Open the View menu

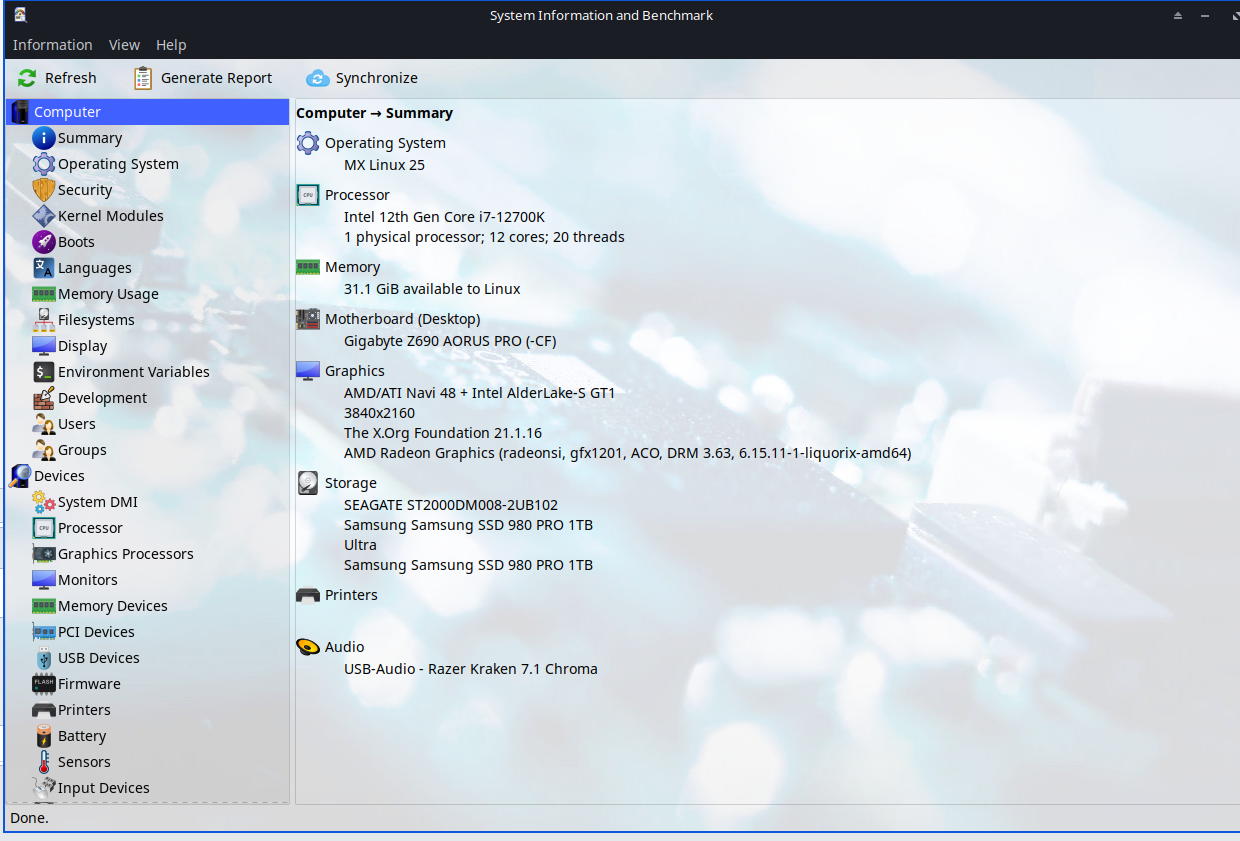[x=124, y=45]
